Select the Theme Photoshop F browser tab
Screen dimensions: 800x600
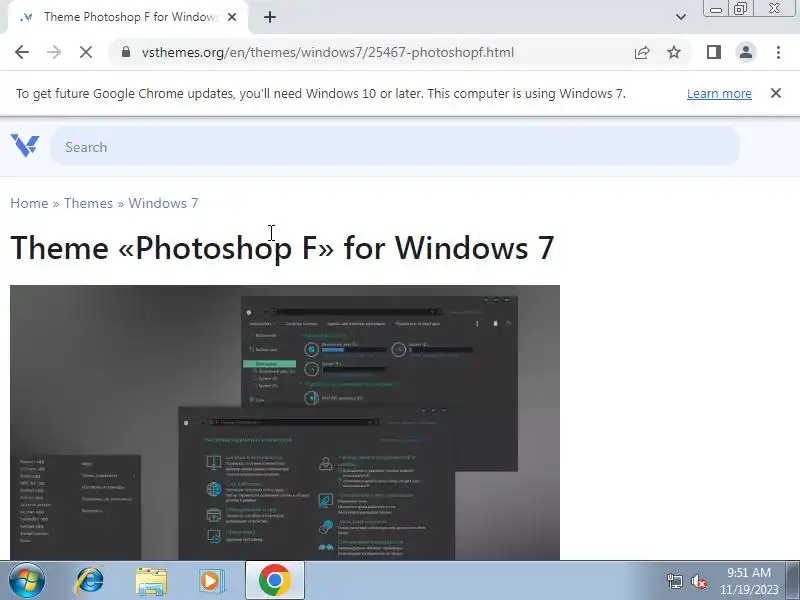click(128, 17)
